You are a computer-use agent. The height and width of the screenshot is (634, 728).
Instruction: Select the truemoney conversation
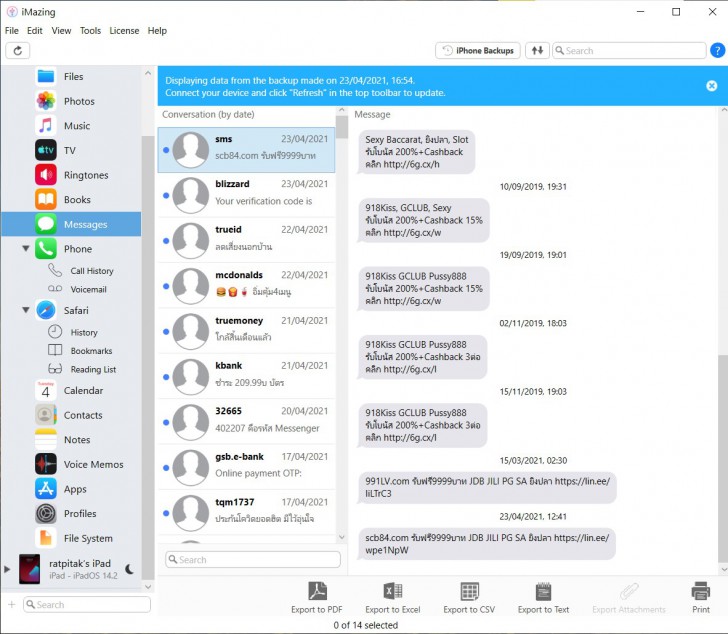tap(246, 331)
